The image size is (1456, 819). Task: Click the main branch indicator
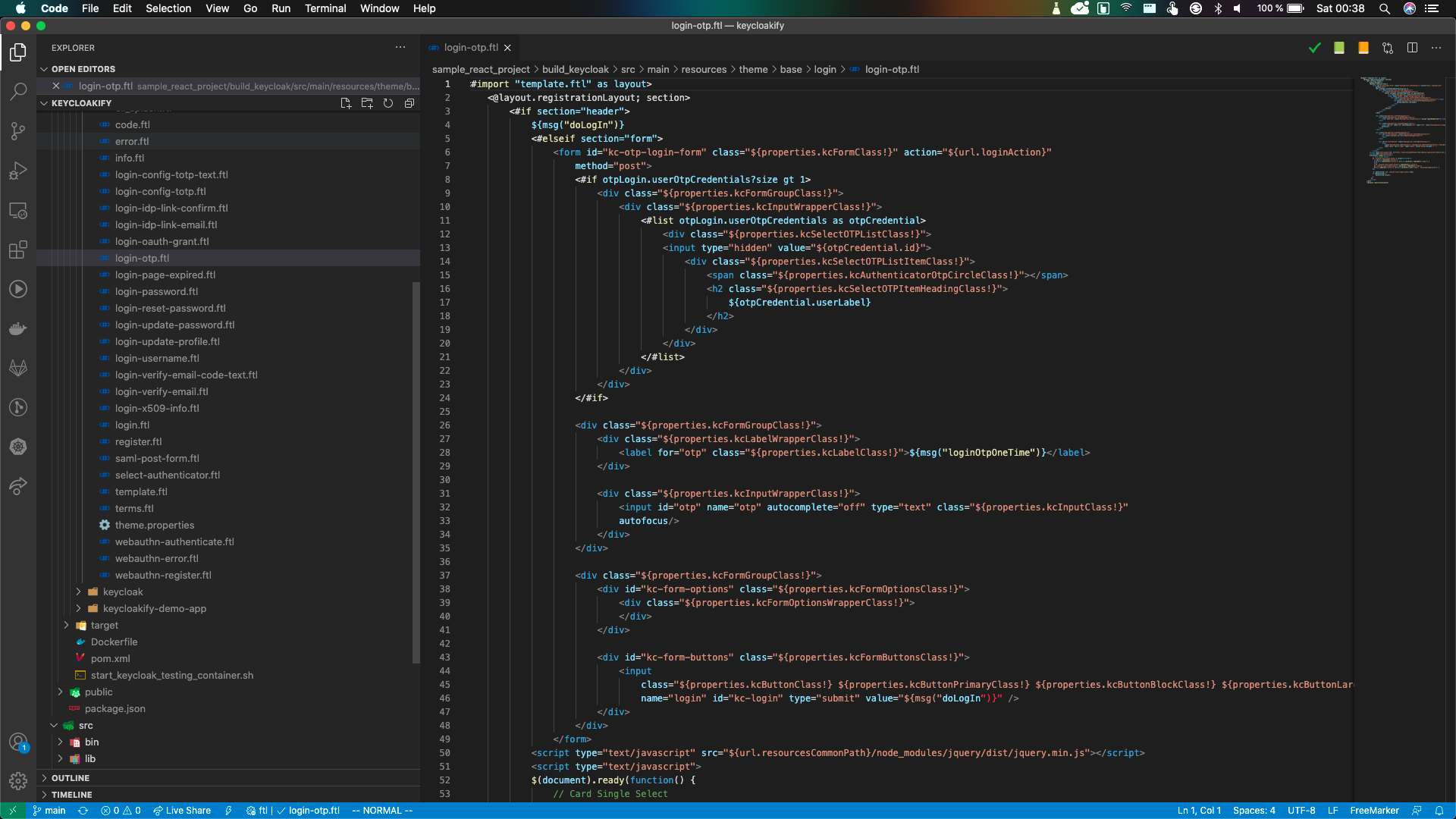[x=49, y=810]
